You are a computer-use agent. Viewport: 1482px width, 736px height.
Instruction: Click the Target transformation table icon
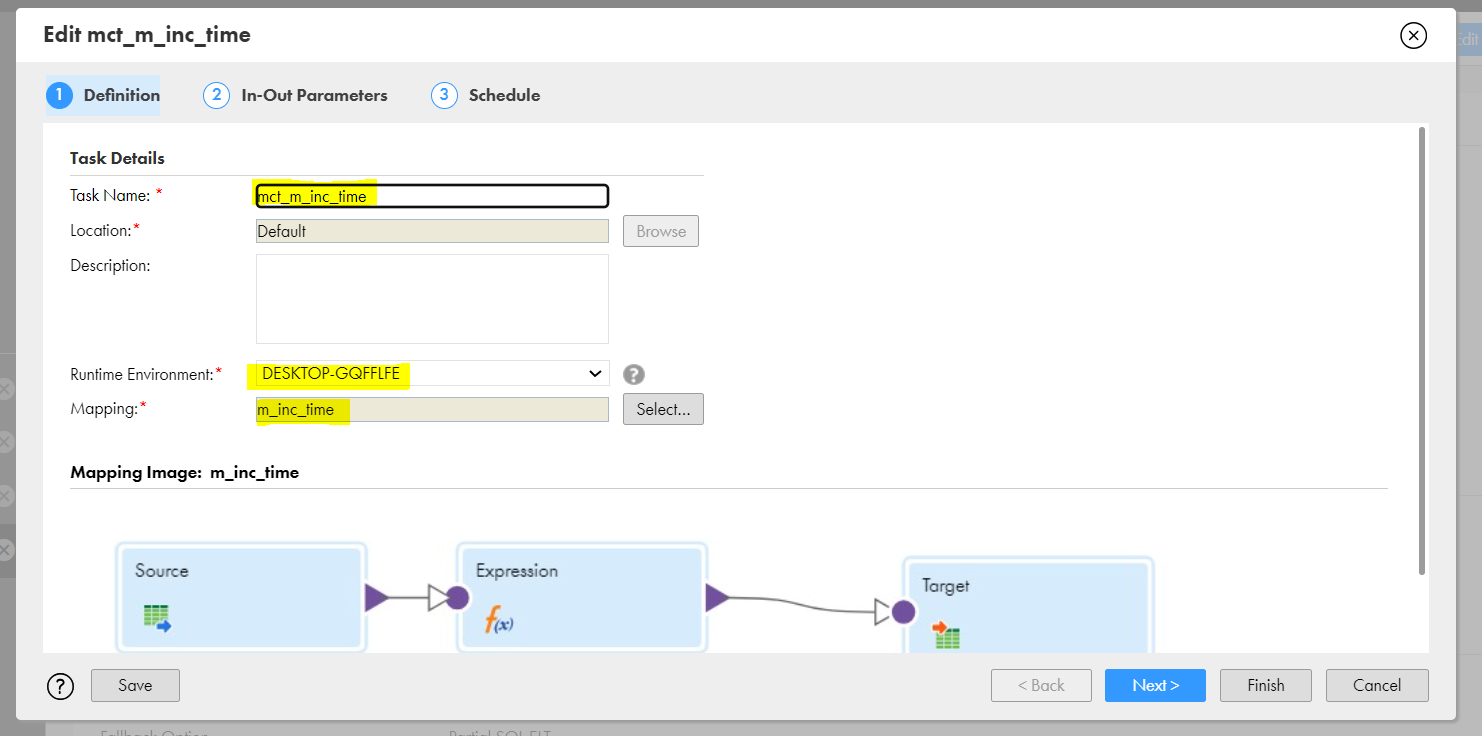click(946, 633)
